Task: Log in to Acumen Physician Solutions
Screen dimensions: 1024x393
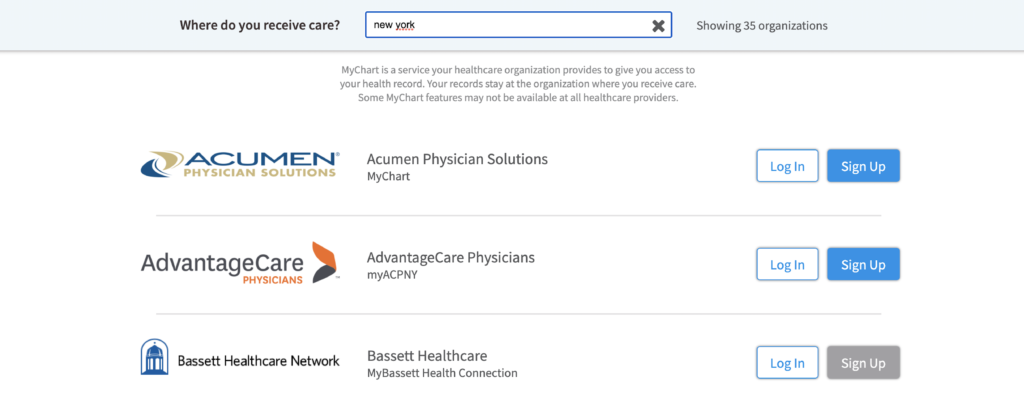Action: (x=787, y=166)
